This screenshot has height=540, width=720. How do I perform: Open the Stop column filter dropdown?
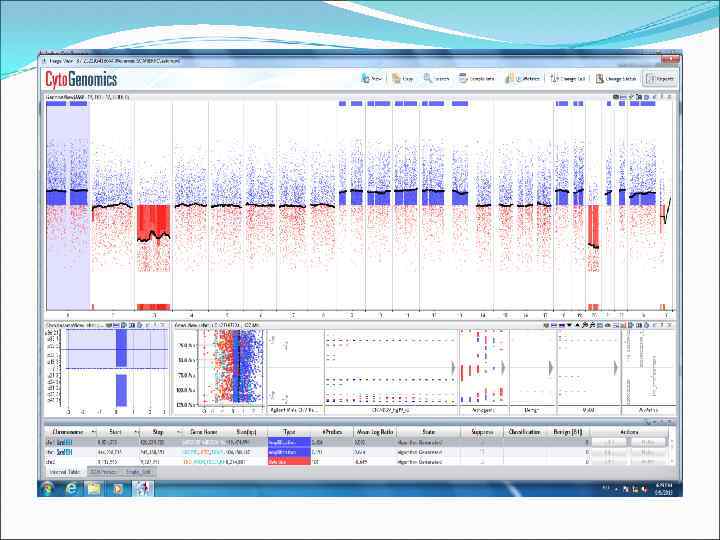[179, 432]
